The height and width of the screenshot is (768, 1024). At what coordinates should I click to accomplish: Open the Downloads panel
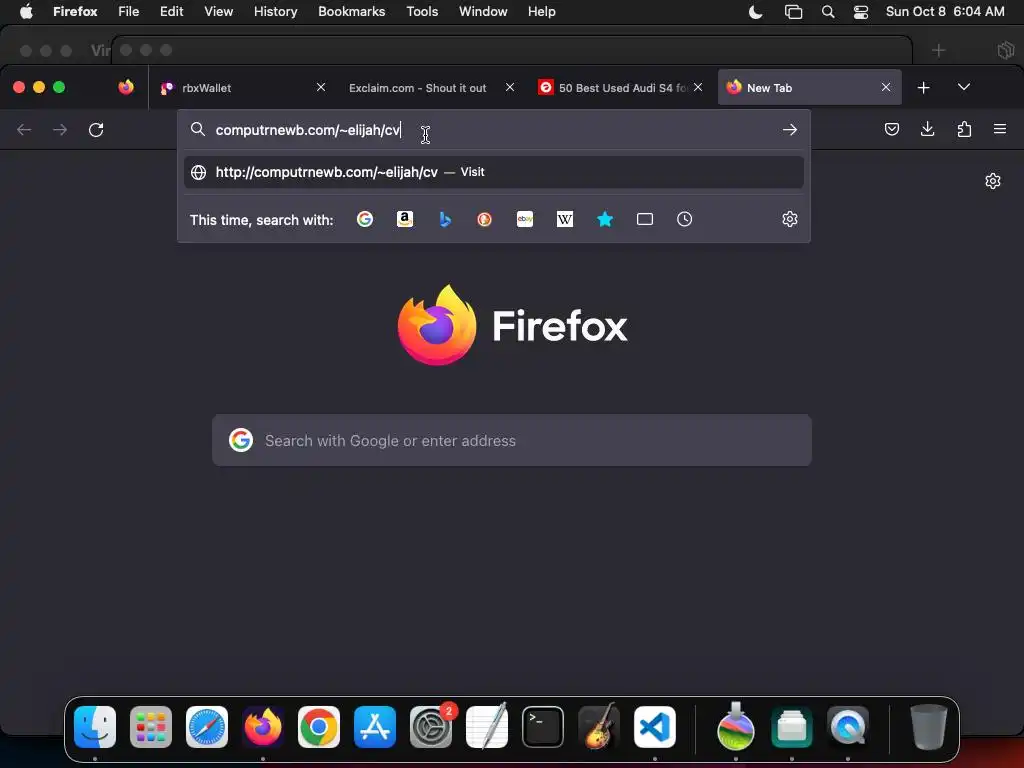point(927,129)
